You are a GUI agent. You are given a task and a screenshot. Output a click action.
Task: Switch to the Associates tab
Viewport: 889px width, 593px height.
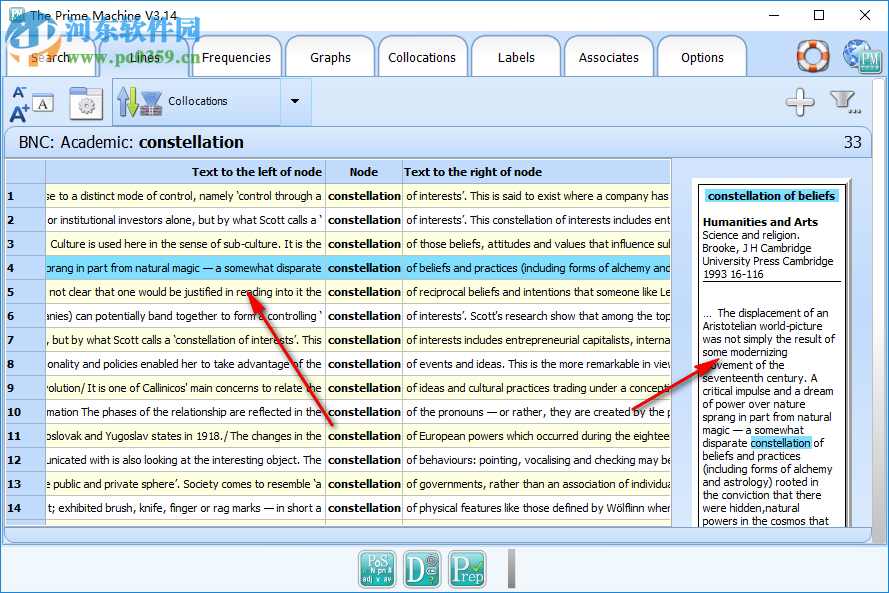608,57
